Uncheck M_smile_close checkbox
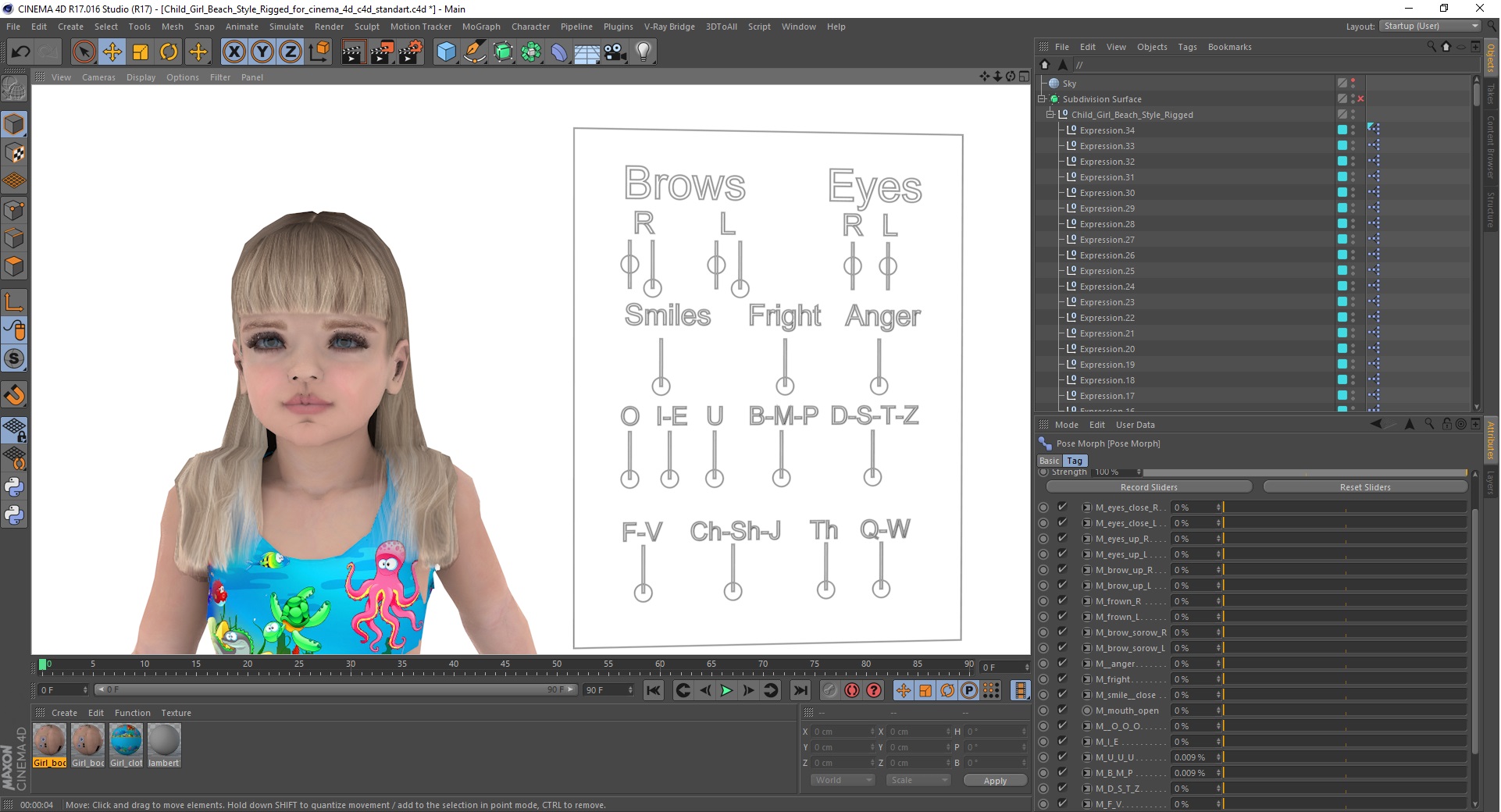 pyautogui.click(x=1062, y=694)
